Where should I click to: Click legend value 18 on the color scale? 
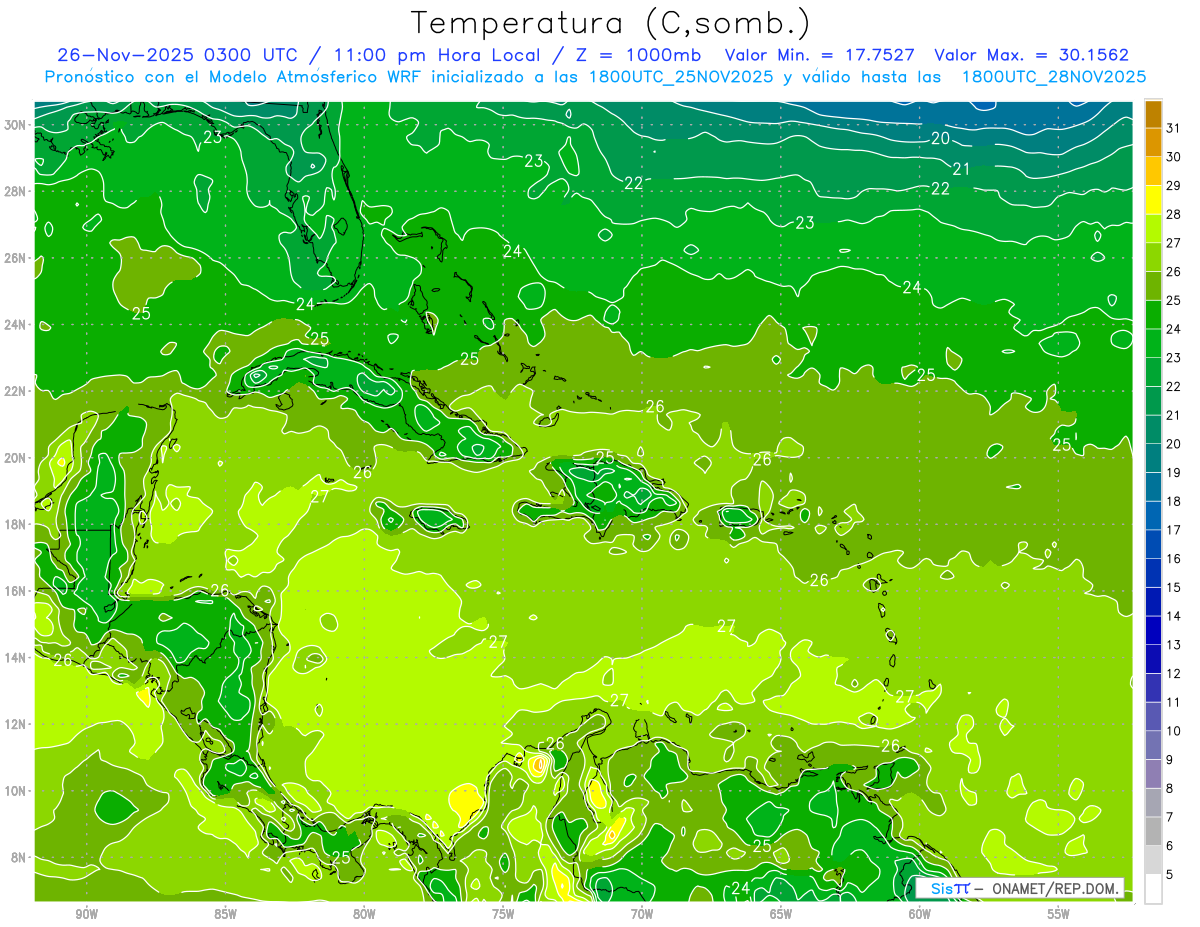click(1174, 501)
